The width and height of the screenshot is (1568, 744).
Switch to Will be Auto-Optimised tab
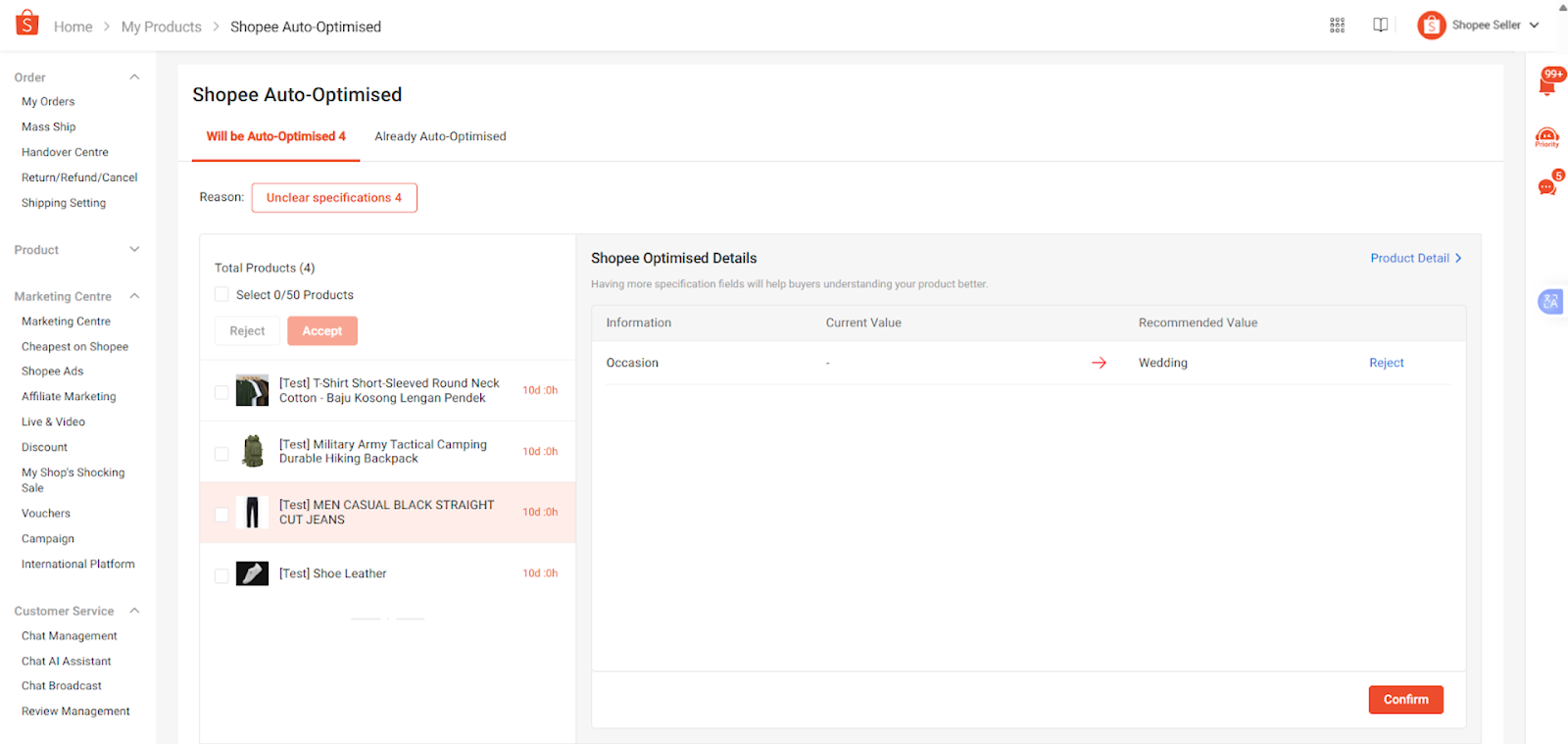tap(275, 136)
